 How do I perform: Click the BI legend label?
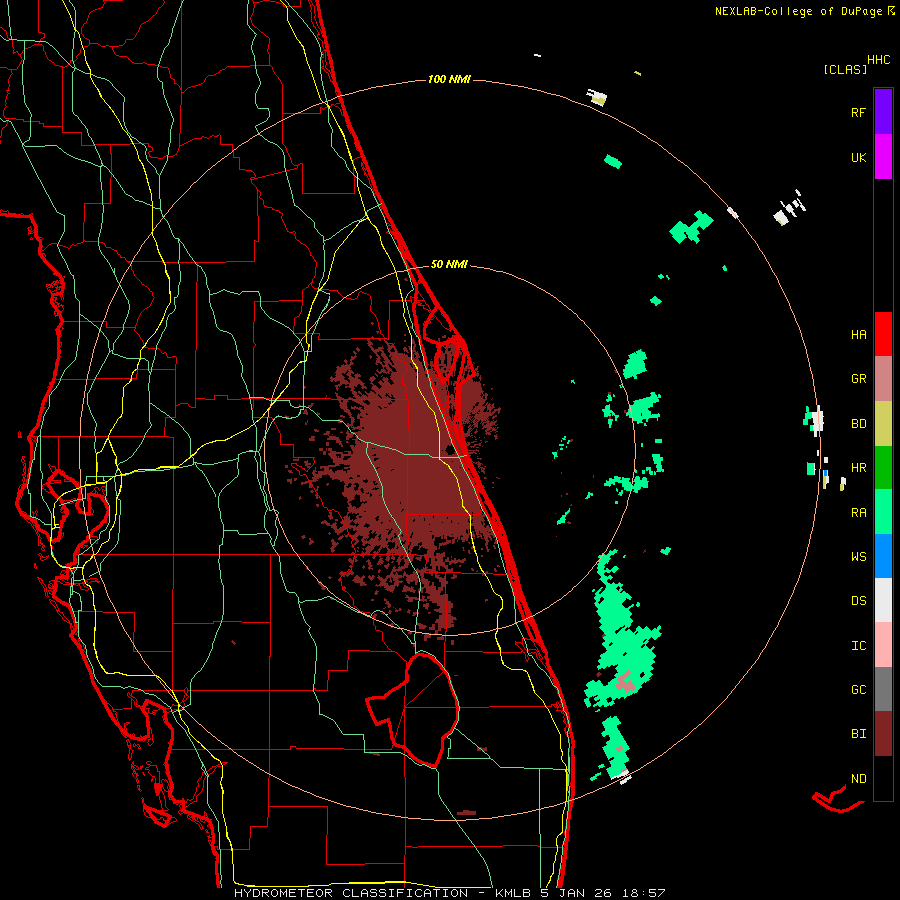858,734
